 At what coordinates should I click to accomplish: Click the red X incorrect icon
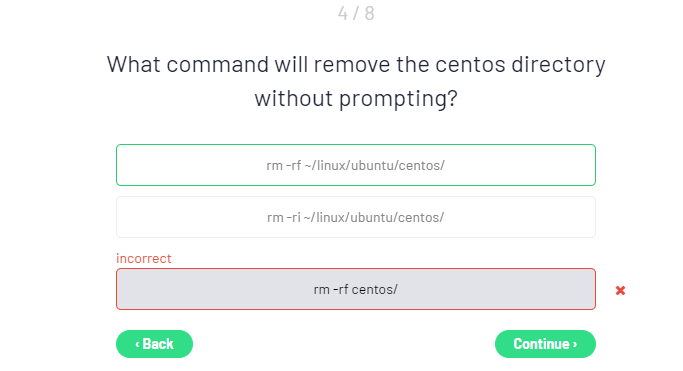click(620, 290)
